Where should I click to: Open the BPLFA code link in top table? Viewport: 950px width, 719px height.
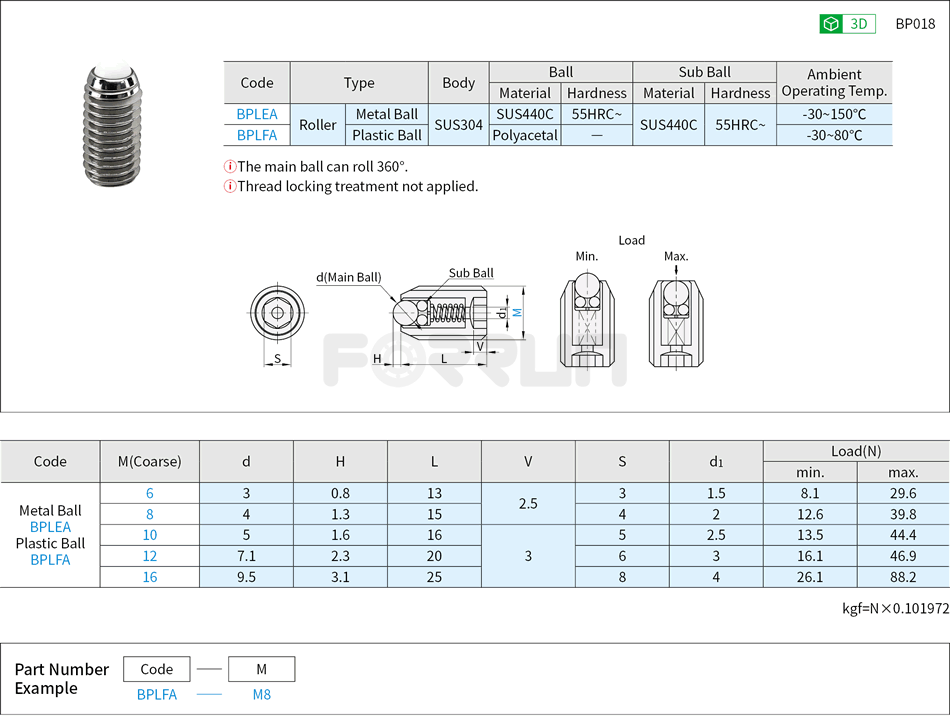257,135
